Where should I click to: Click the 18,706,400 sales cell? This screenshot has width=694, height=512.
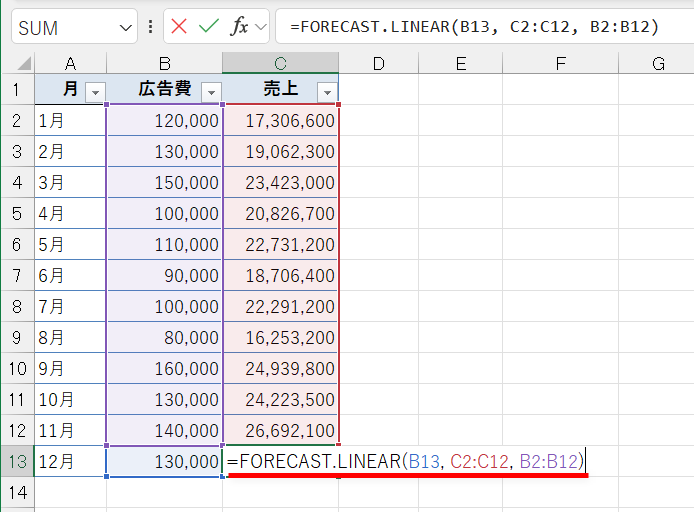[281, 275]
